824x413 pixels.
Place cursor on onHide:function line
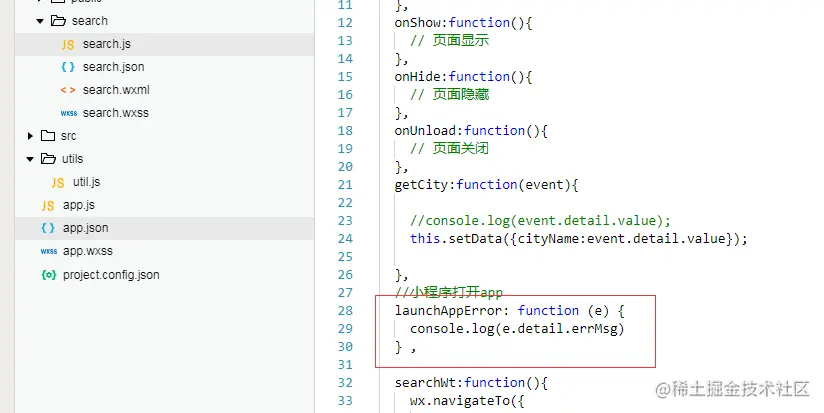[x=463, y=77]
